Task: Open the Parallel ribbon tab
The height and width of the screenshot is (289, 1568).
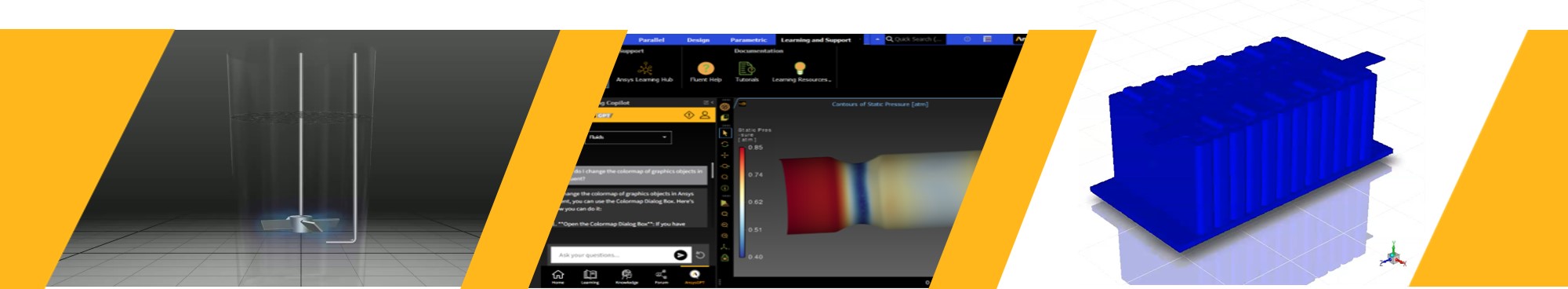Action: pos(651,39)
